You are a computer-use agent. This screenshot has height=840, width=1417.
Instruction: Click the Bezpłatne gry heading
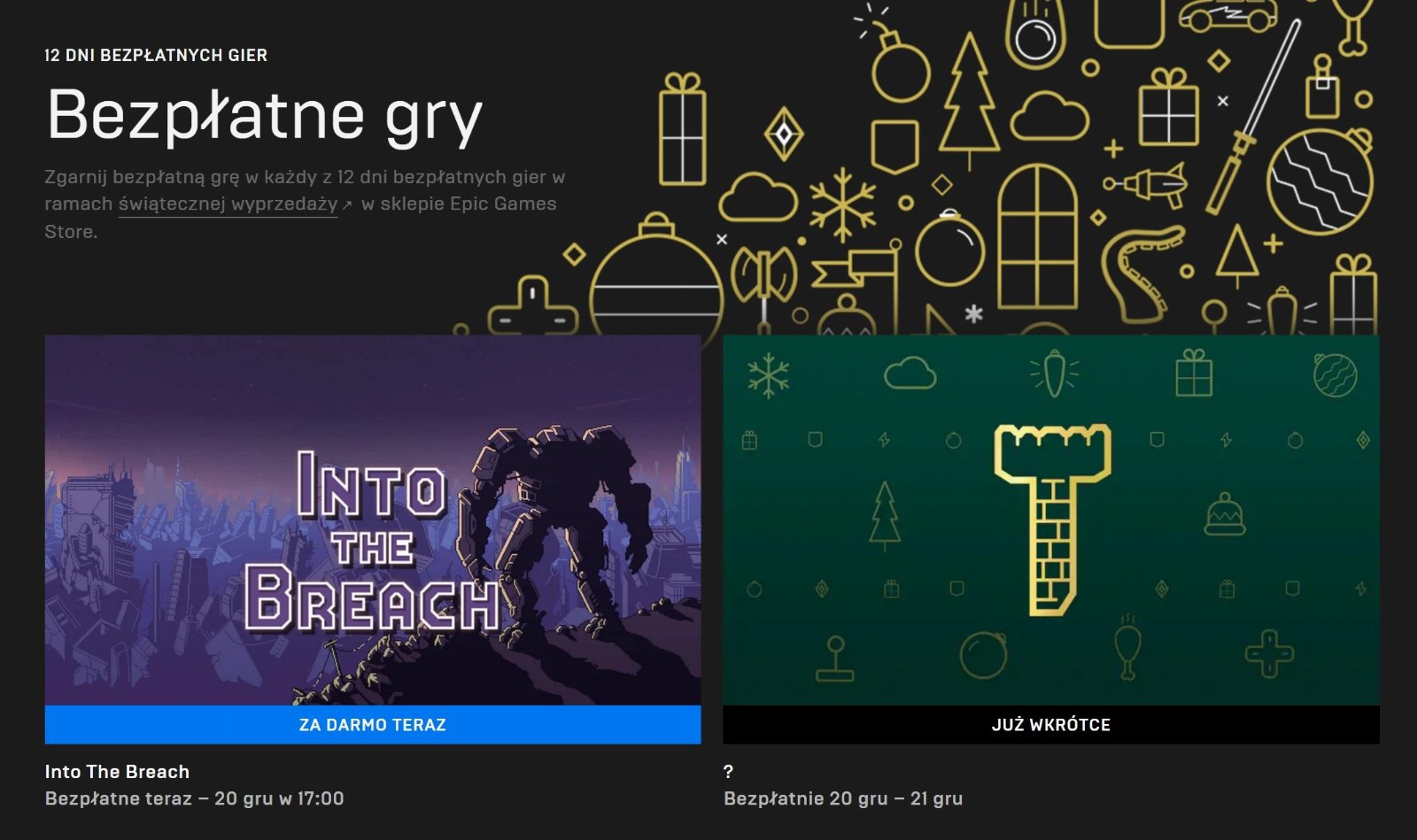pyautogui.click(x=264, y=115)
